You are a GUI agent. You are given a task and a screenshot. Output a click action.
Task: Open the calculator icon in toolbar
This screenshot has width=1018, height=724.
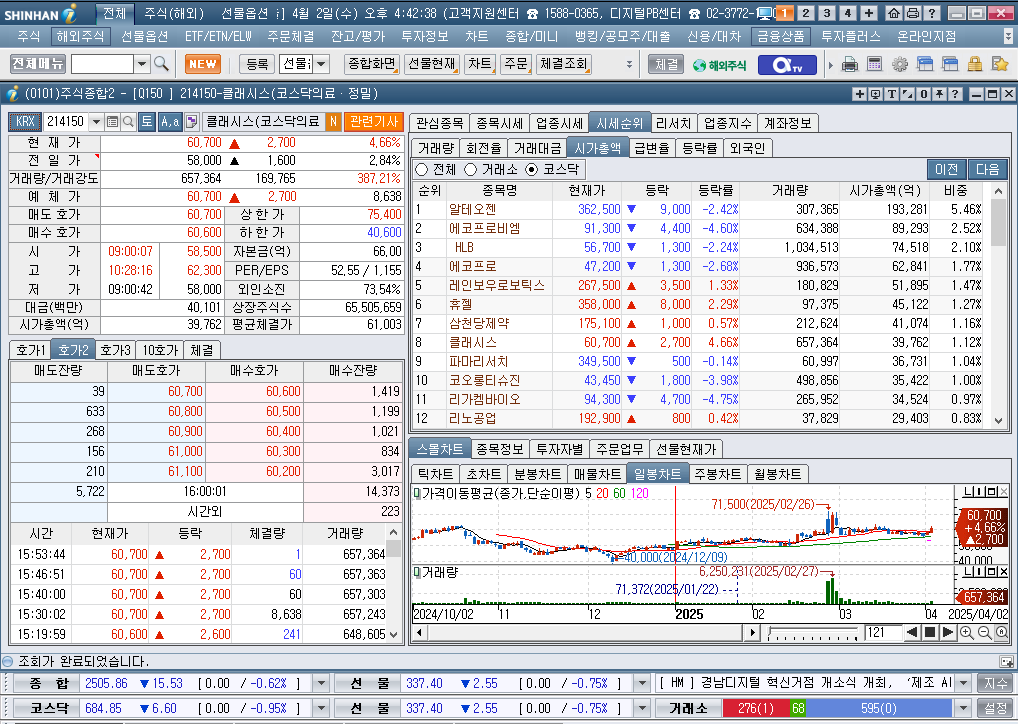click(x=874, y=64)
